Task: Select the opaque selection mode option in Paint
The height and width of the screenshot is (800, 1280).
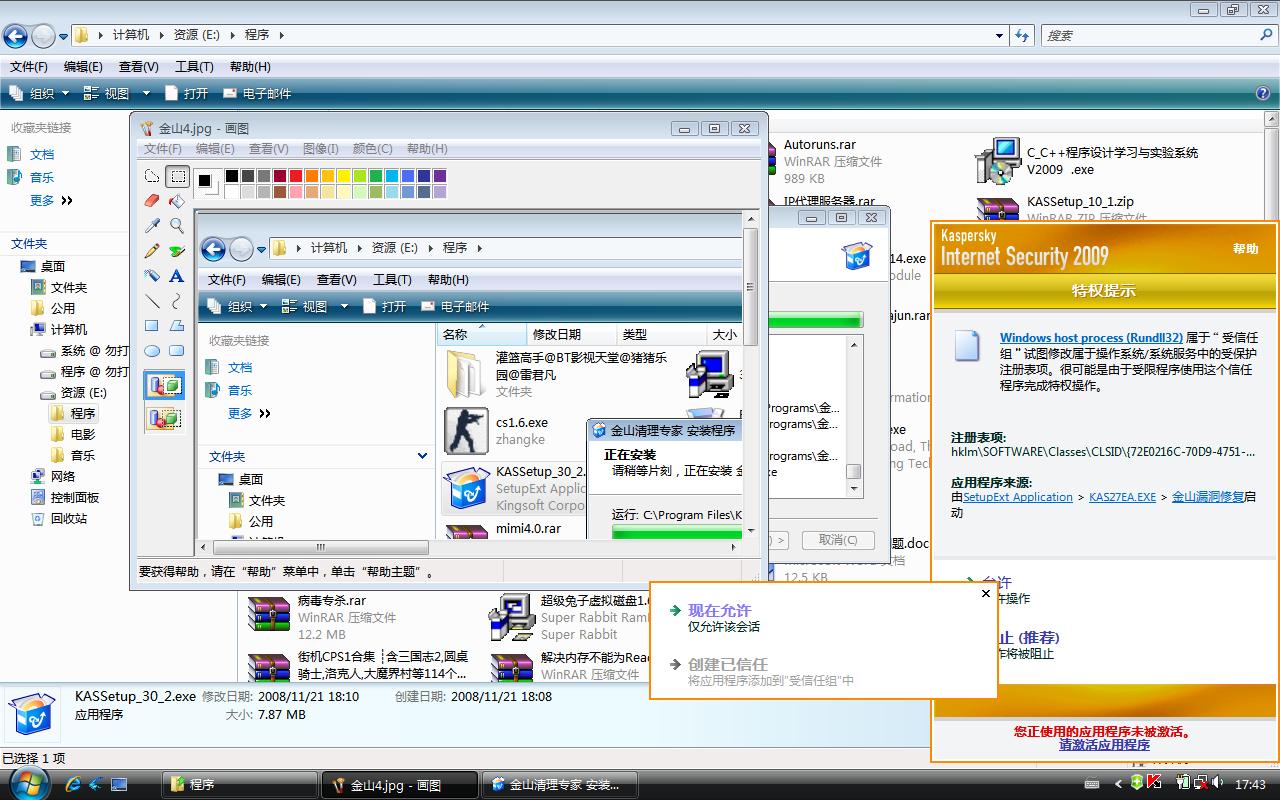Action: coord(164,385)
